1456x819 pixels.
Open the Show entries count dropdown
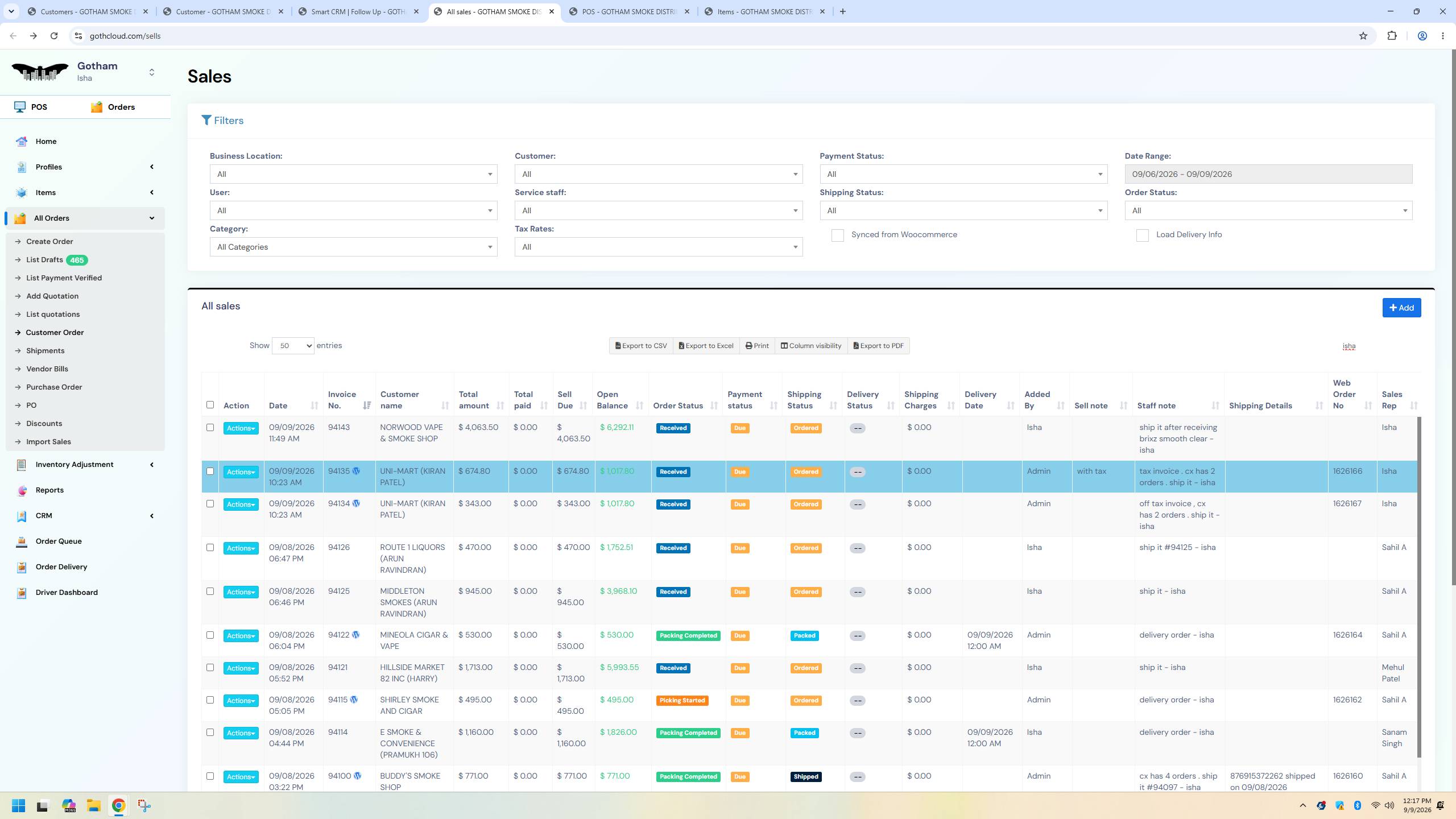293,346
